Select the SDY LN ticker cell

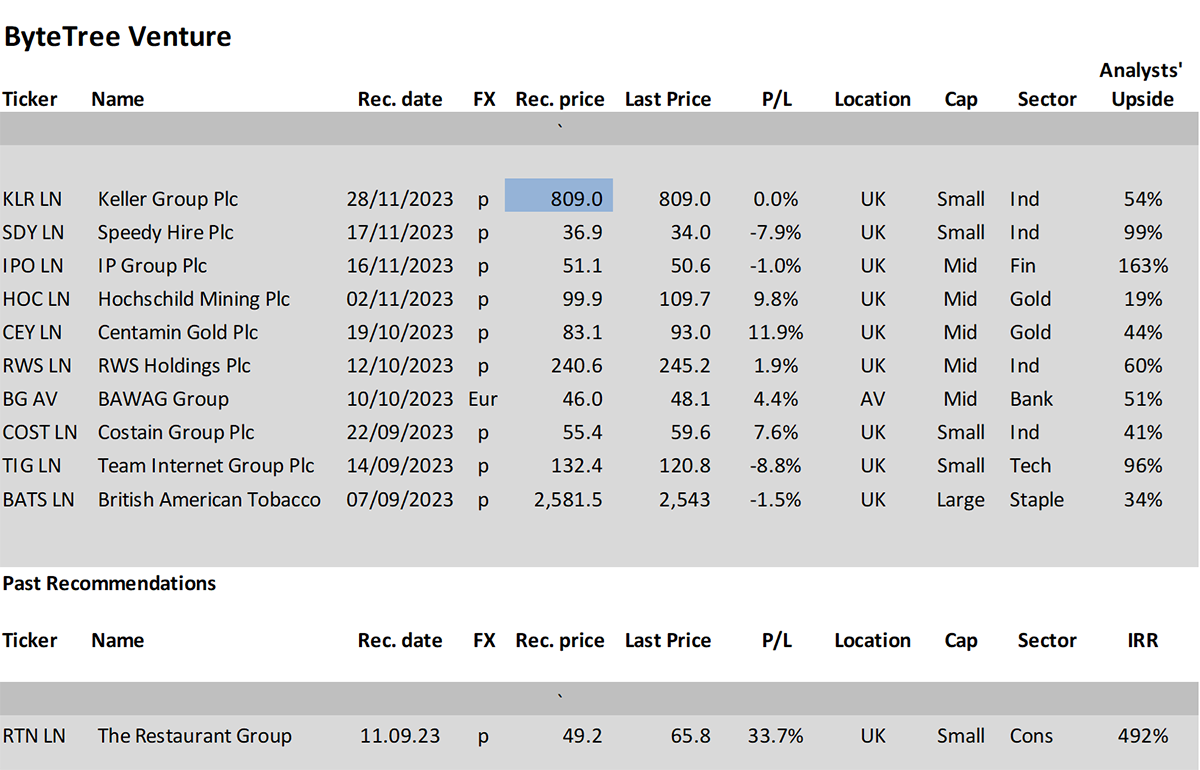[x=33, y=232]
